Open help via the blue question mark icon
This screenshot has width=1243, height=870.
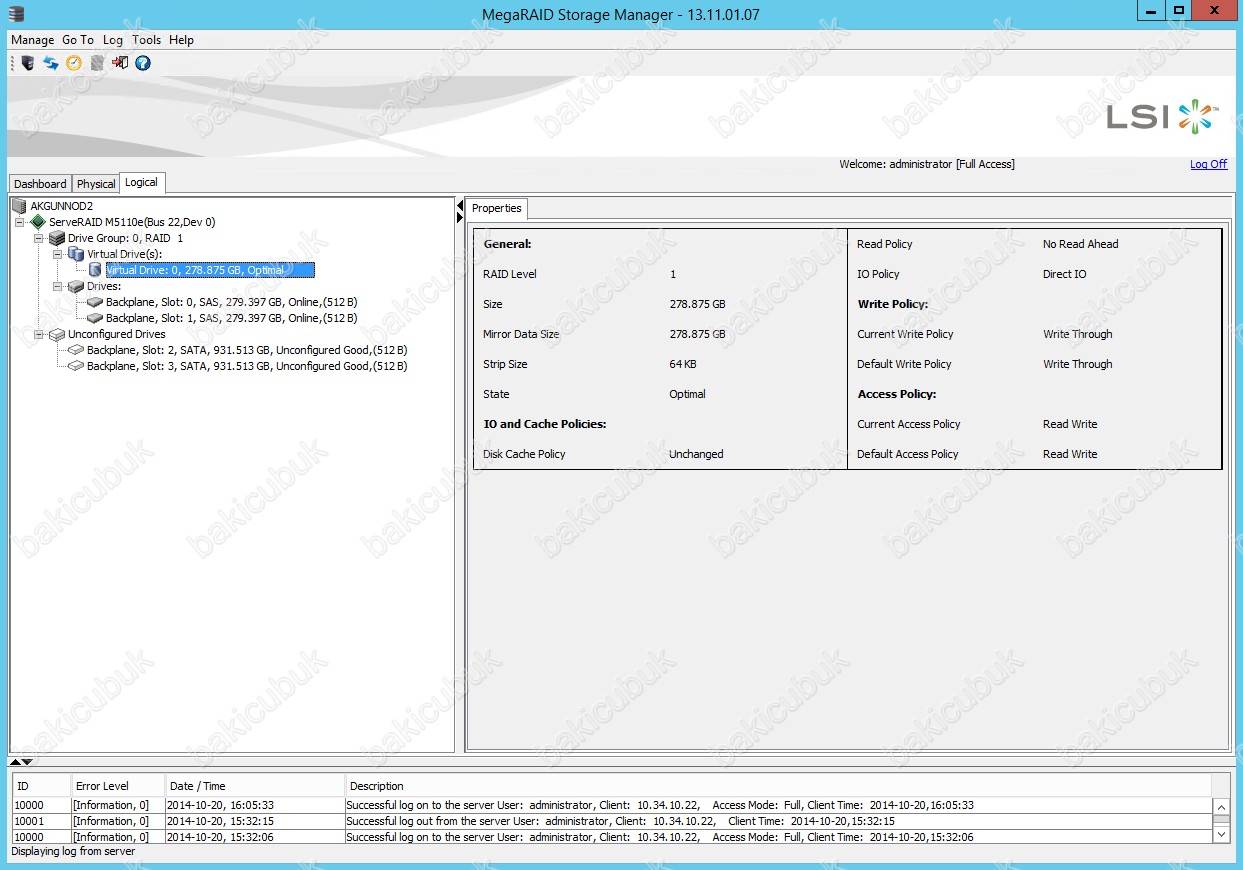click(x=143, y=63)
